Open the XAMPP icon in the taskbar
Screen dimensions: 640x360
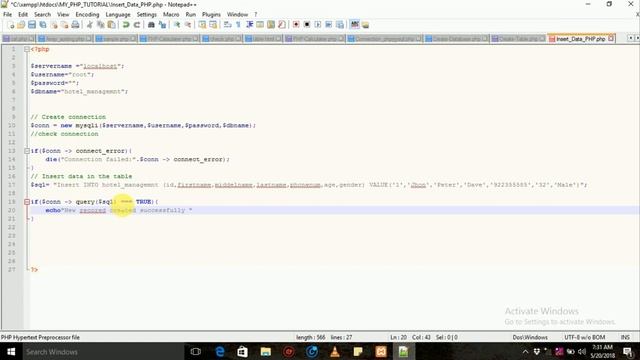coord(381,351)
